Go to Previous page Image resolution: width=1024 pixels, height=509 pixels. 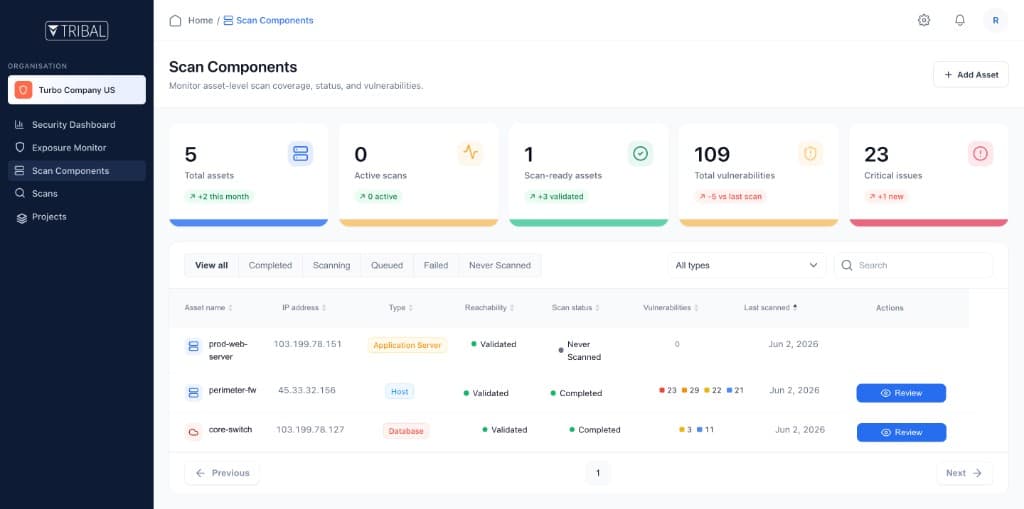222,473
